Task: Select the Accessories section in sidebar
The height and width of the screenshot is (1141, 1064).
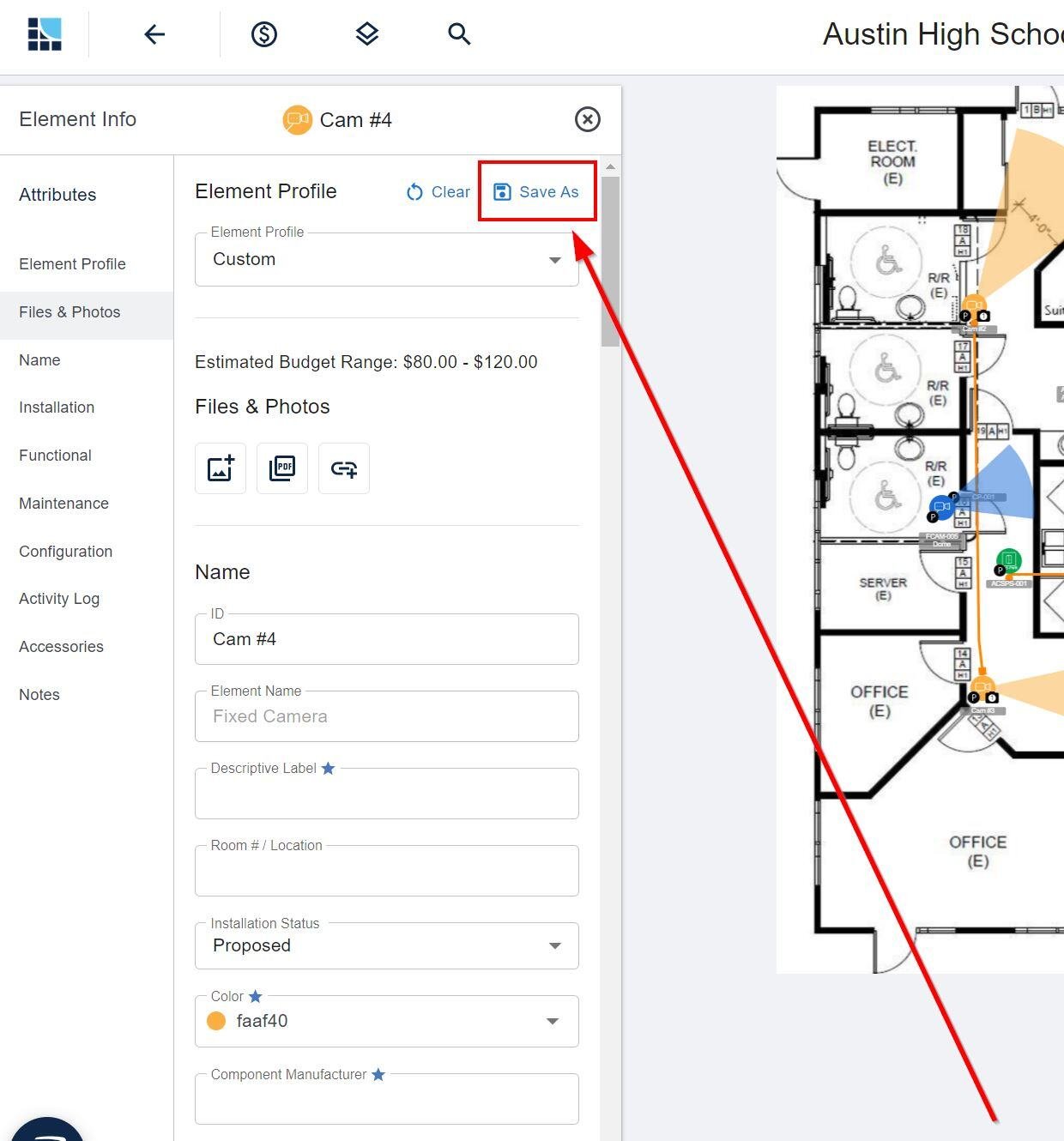Action: pos(61,647)
